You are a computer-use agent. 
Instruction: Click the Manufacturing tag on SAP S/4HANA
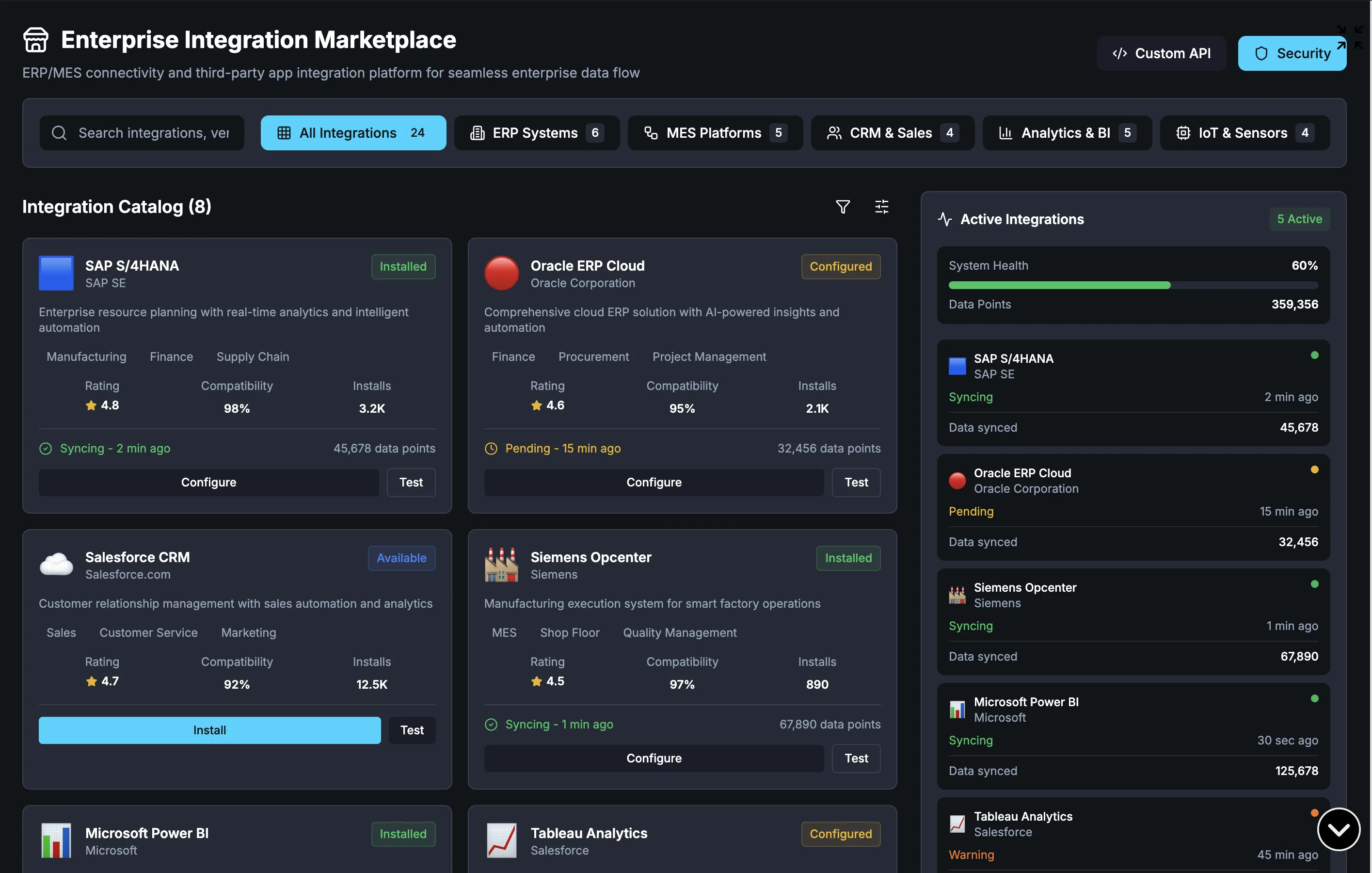coord(87,357)
